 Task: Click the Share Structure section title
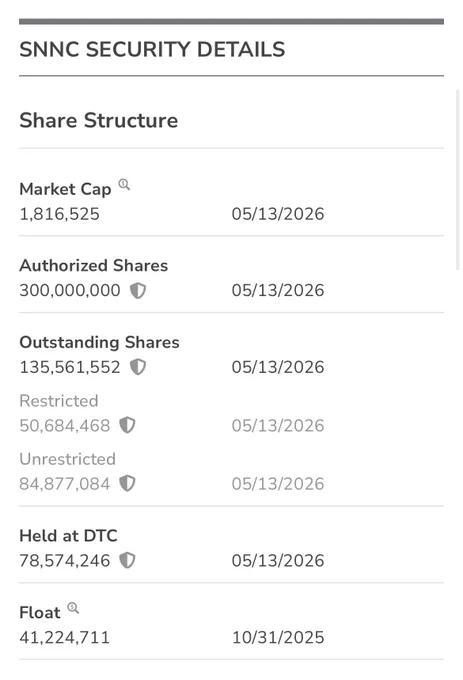(99, 120)
